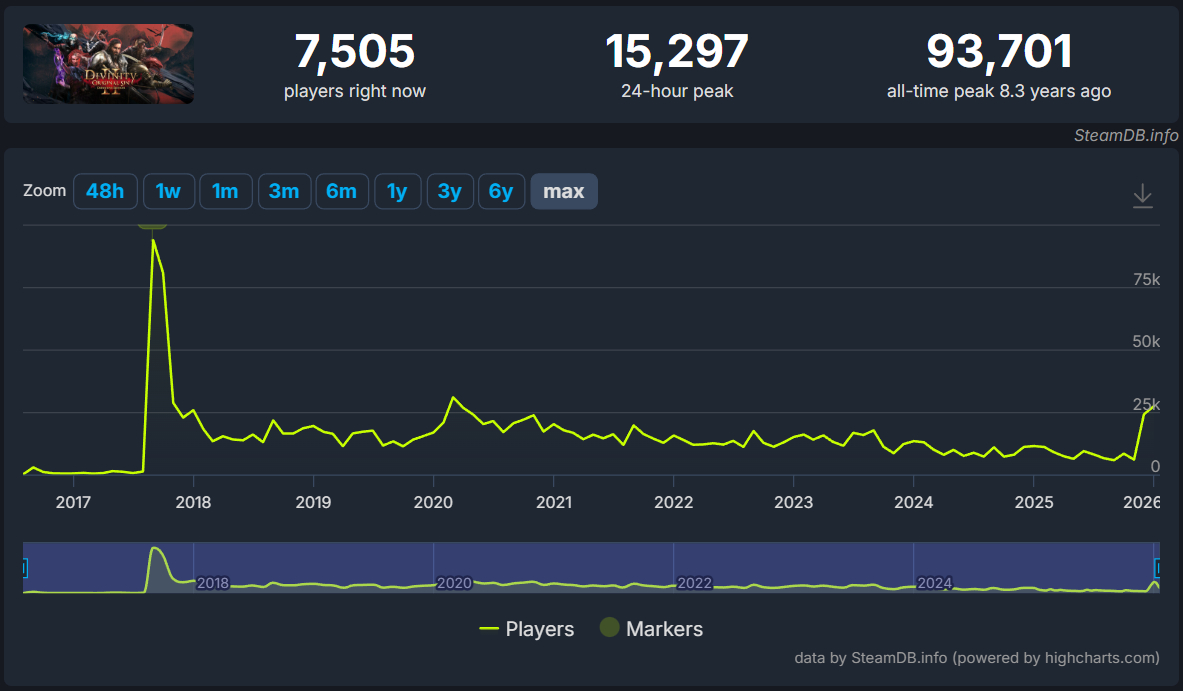This screenshot has height=691, width=1183.
Task: Switch to the 3m zoom range
Action: click(283, 191)
